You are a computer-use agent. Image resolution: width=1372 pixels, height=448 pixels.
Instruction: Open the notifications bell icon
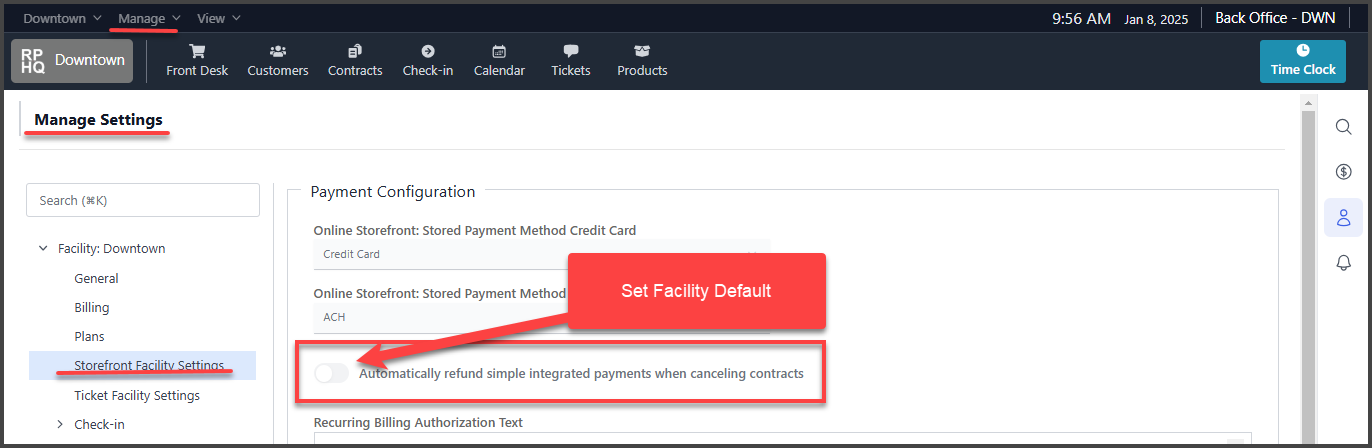[1344, 263]
